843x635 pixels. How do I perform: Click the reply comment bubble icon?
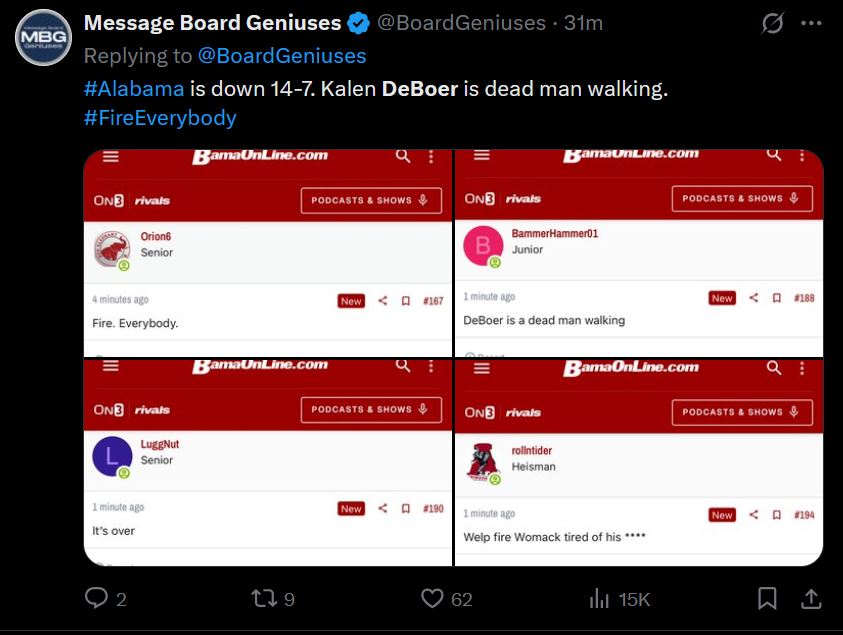pyautogui.click(x=96, y=598)
